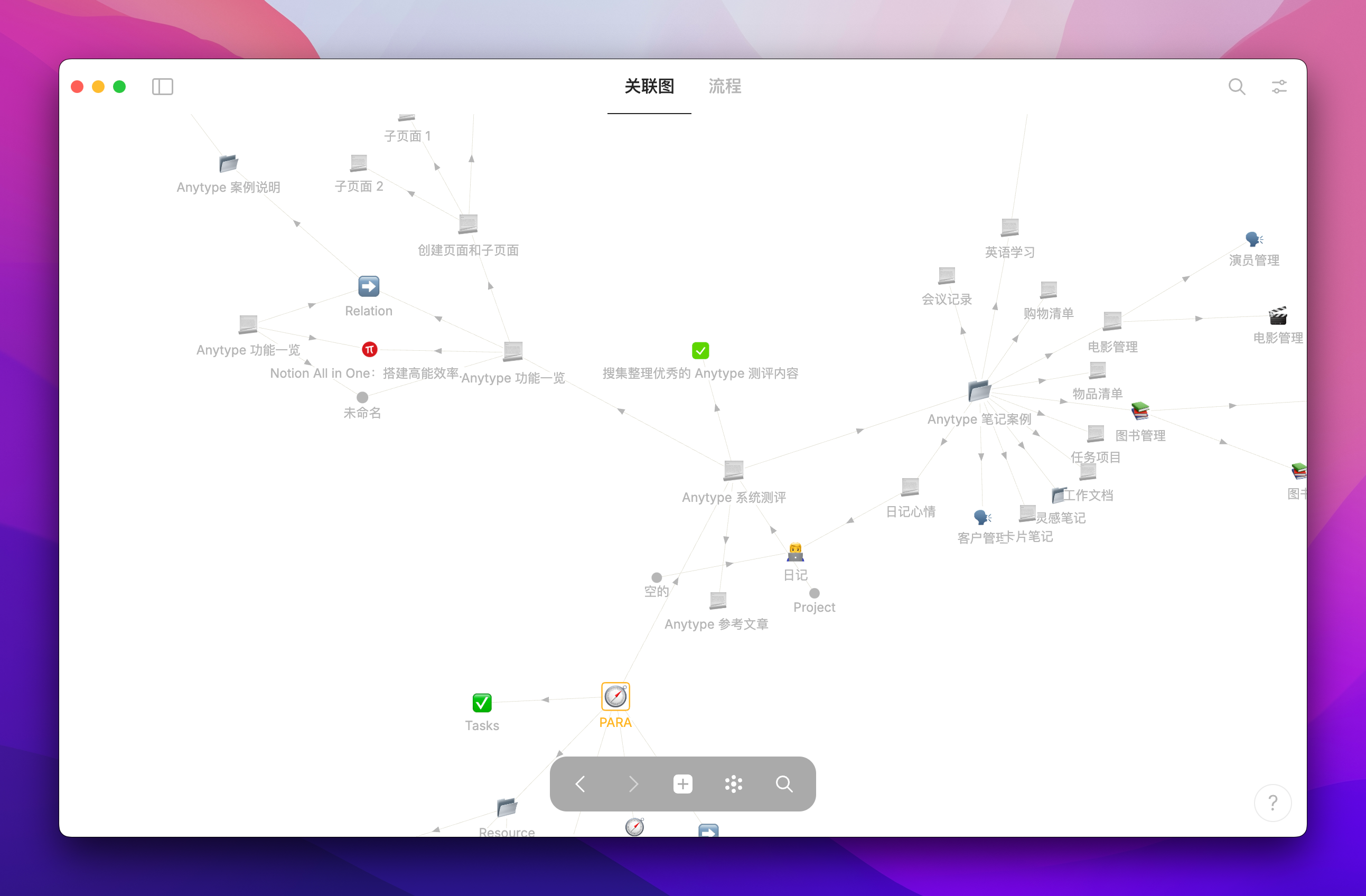
Task: Click the Anytype 功能一览 label beside Notion
Action: [513, 378]
